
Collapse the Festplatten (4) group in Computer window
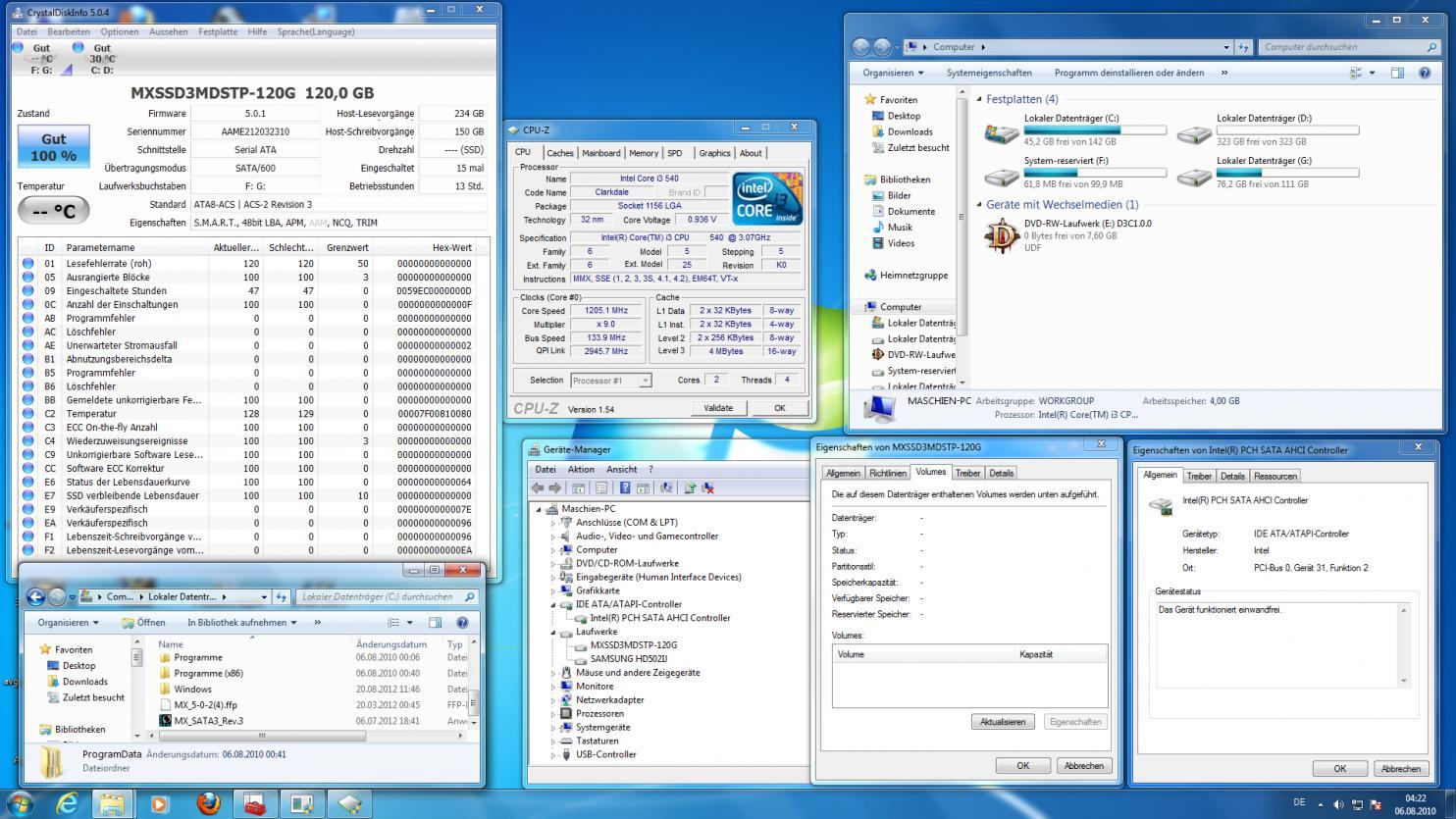click(x=979, y=99)
